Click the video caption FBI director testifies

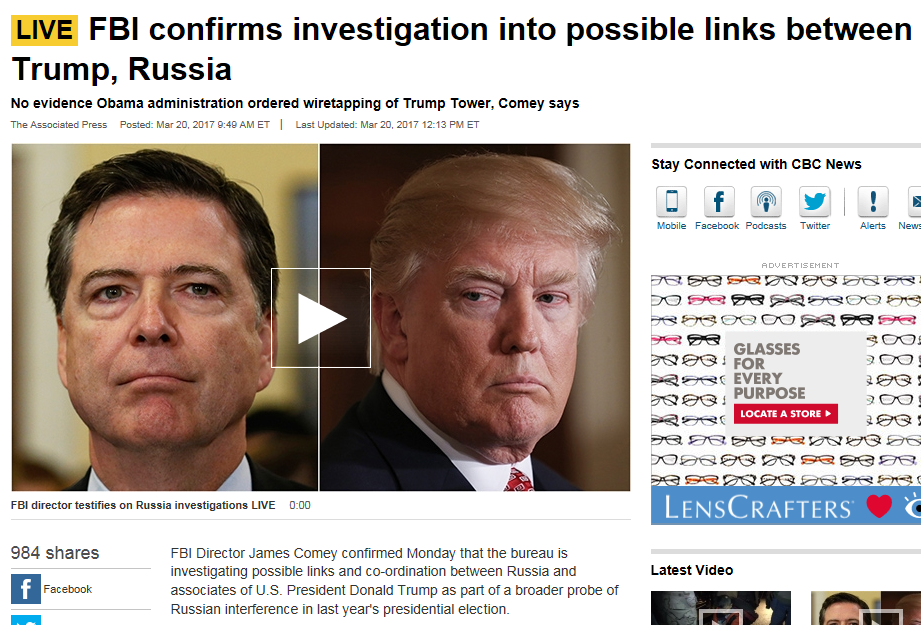[x=143, y=505]
